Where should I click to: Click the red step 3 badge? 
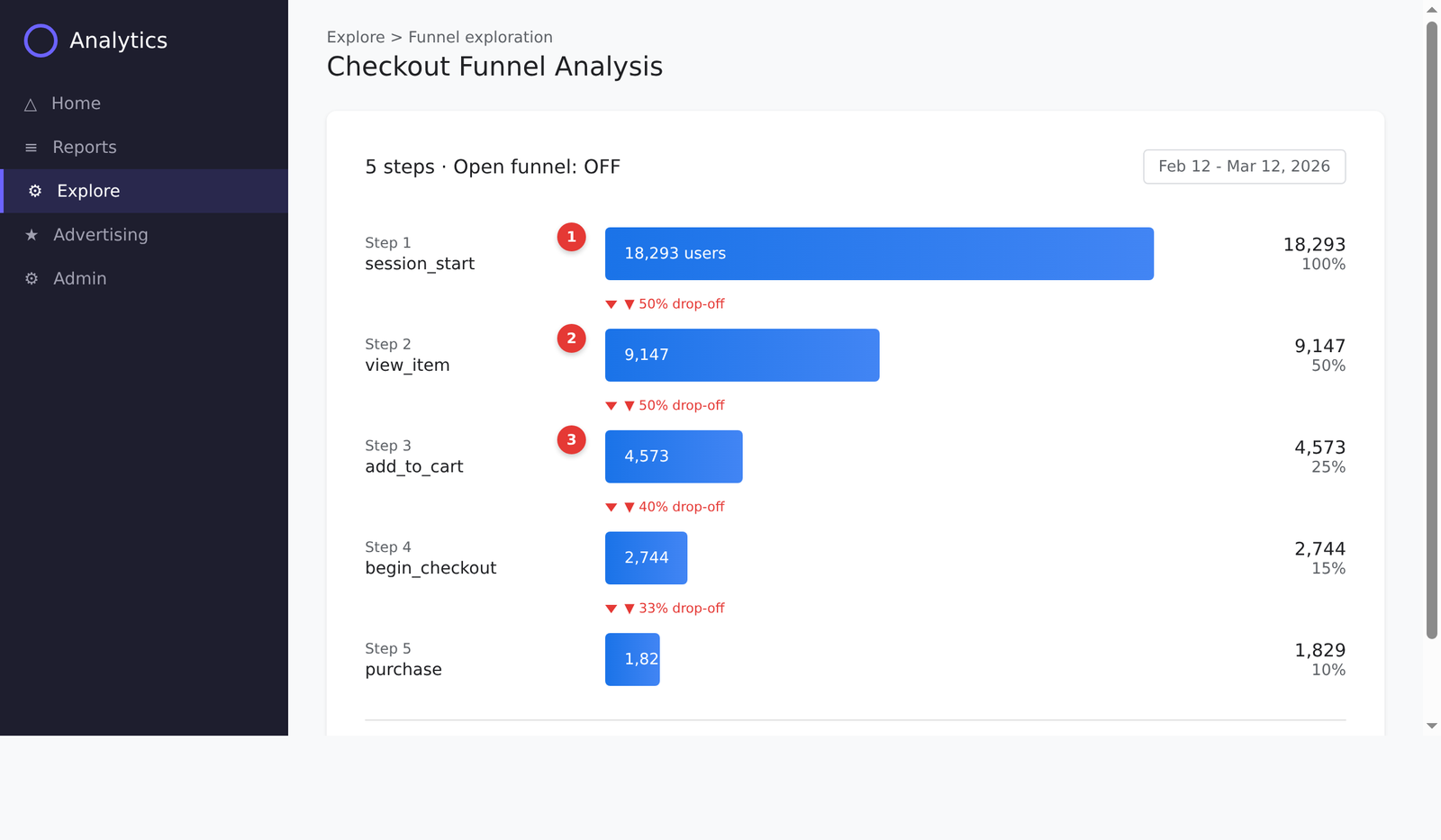[x=570, y=440]
